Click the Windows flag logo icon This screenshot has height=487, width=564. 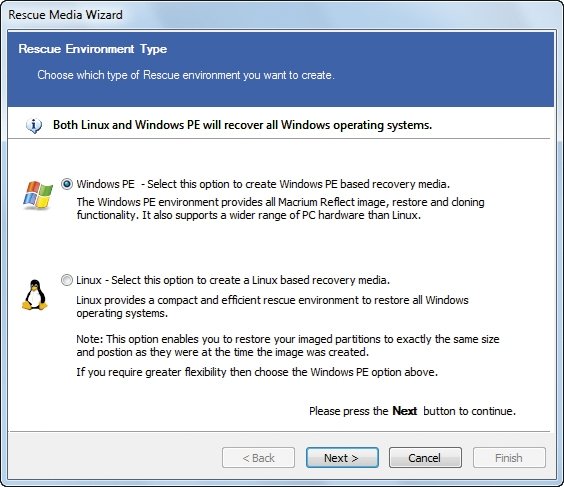click(38, 195)
